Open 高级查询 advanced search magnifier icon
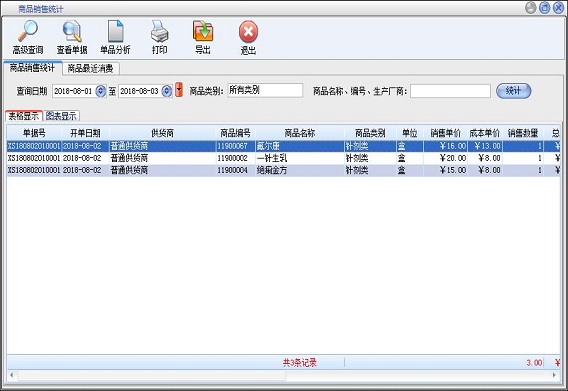 (28, 31)
